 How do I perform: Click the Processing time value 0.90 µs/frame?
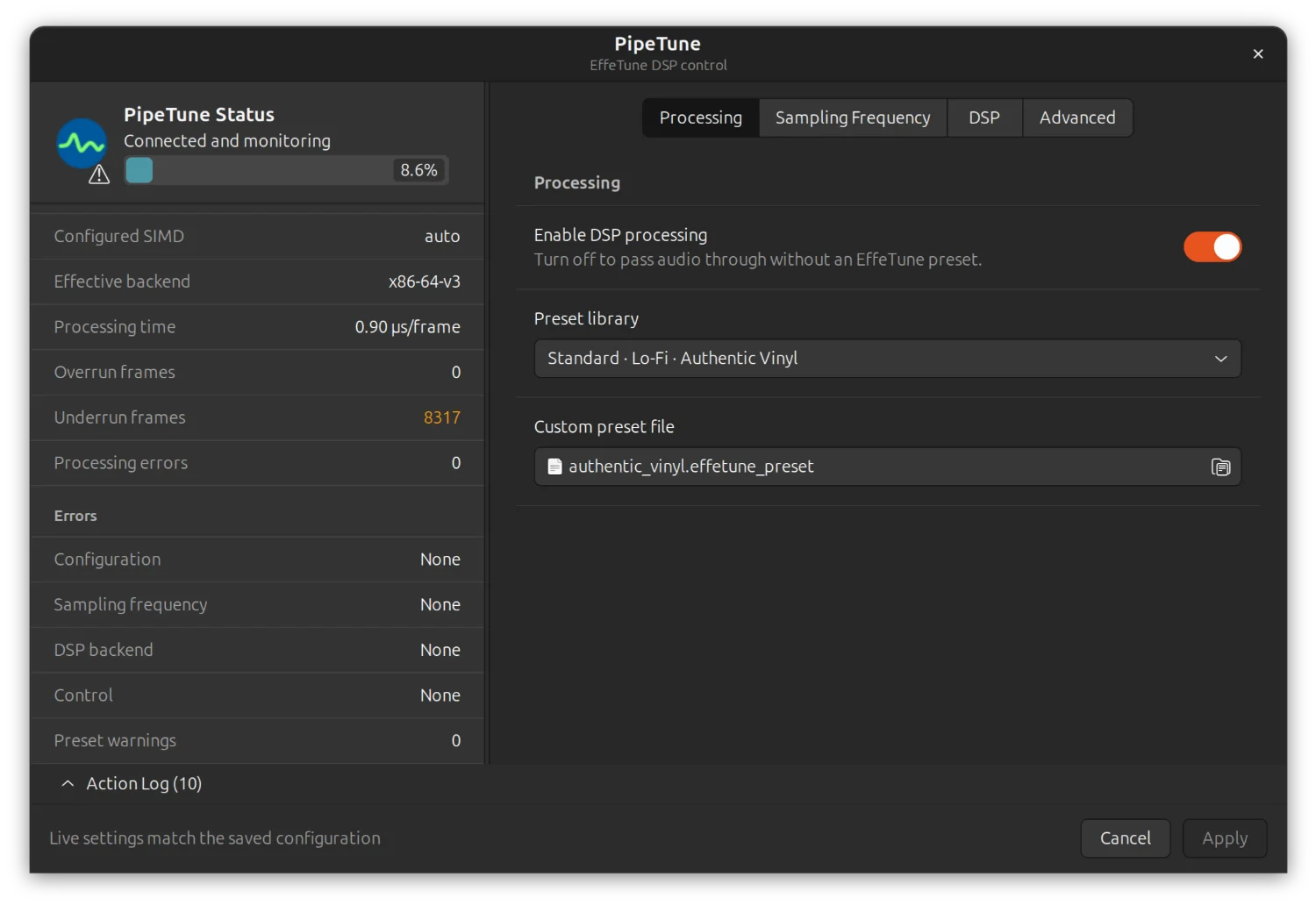[x=407, y=327]
